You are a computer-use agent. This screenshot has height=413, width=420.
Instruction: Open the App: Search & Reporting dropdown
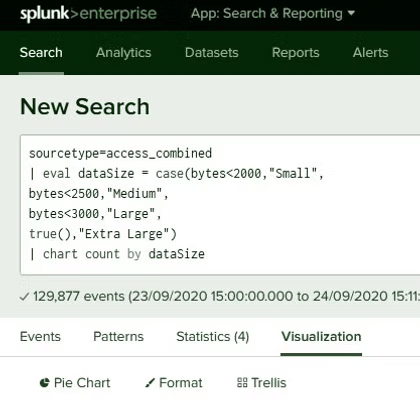click(x=273, y=13)
